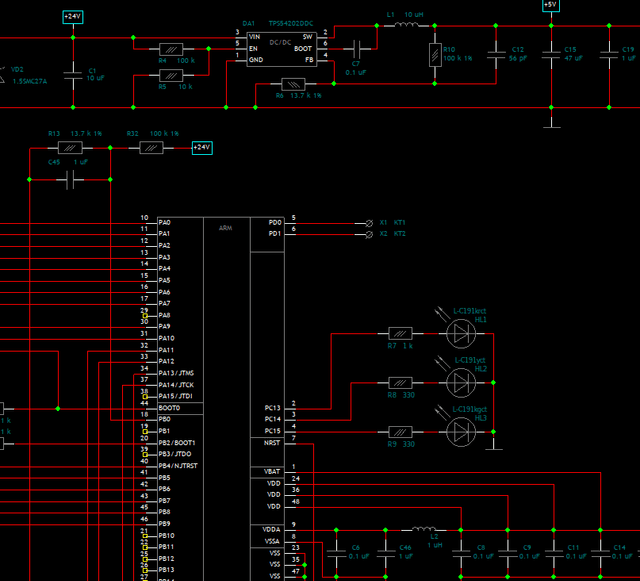The height and width of the screenshot is (581, 640).
Task: Click the +5V power port label
Action: [x=549, y=6]
